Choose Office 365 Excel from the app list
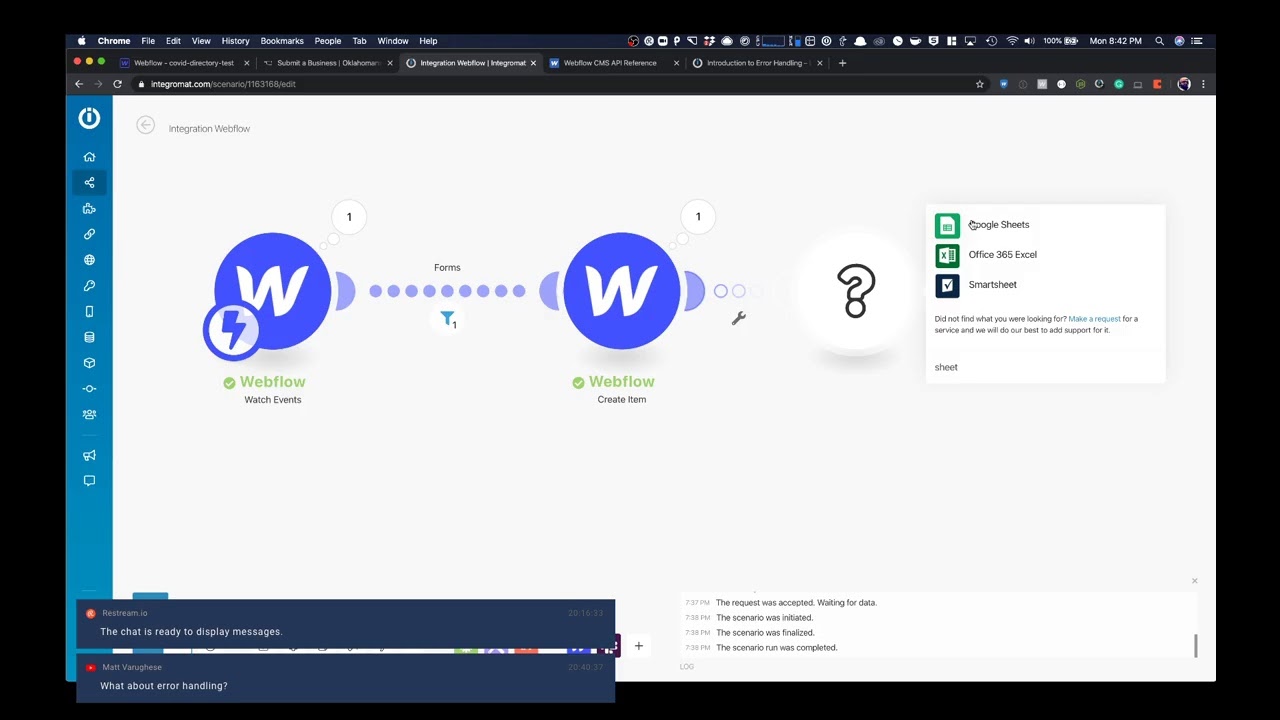The height and width of the screenshot is (720, 1280). (x=1045, y=255)
